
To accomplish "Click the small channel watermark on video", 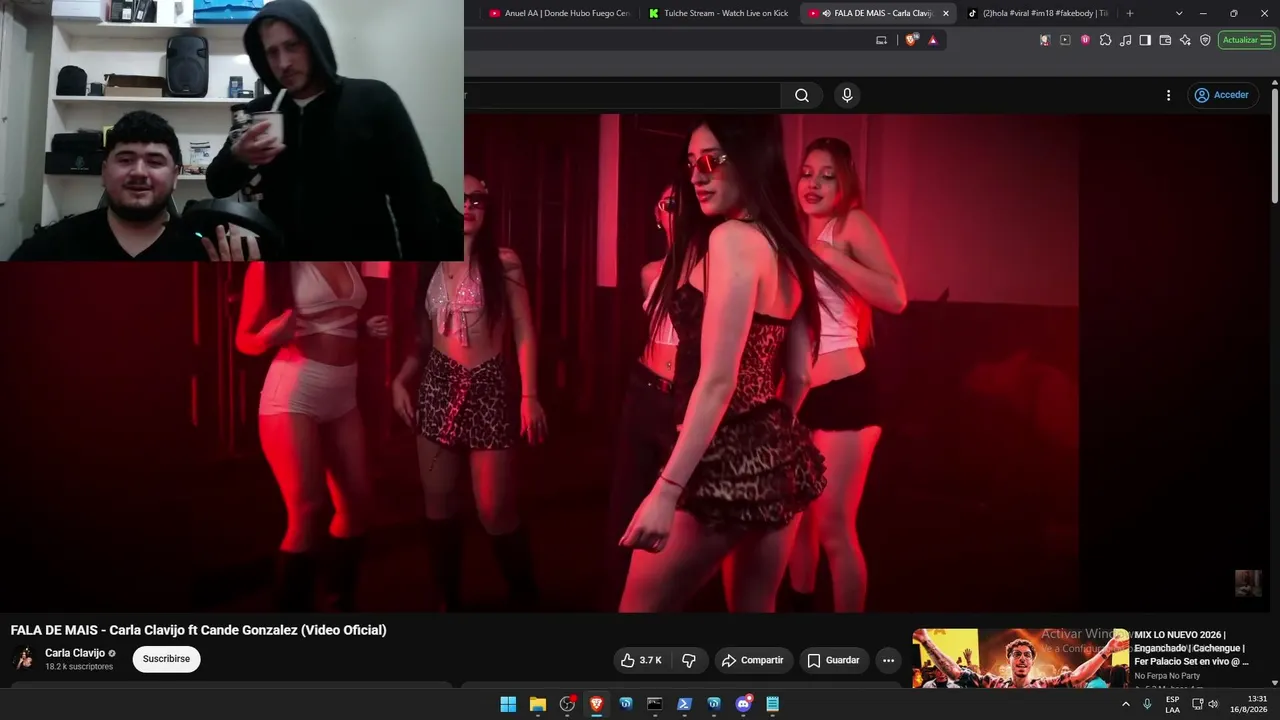I will point(1248,583).
